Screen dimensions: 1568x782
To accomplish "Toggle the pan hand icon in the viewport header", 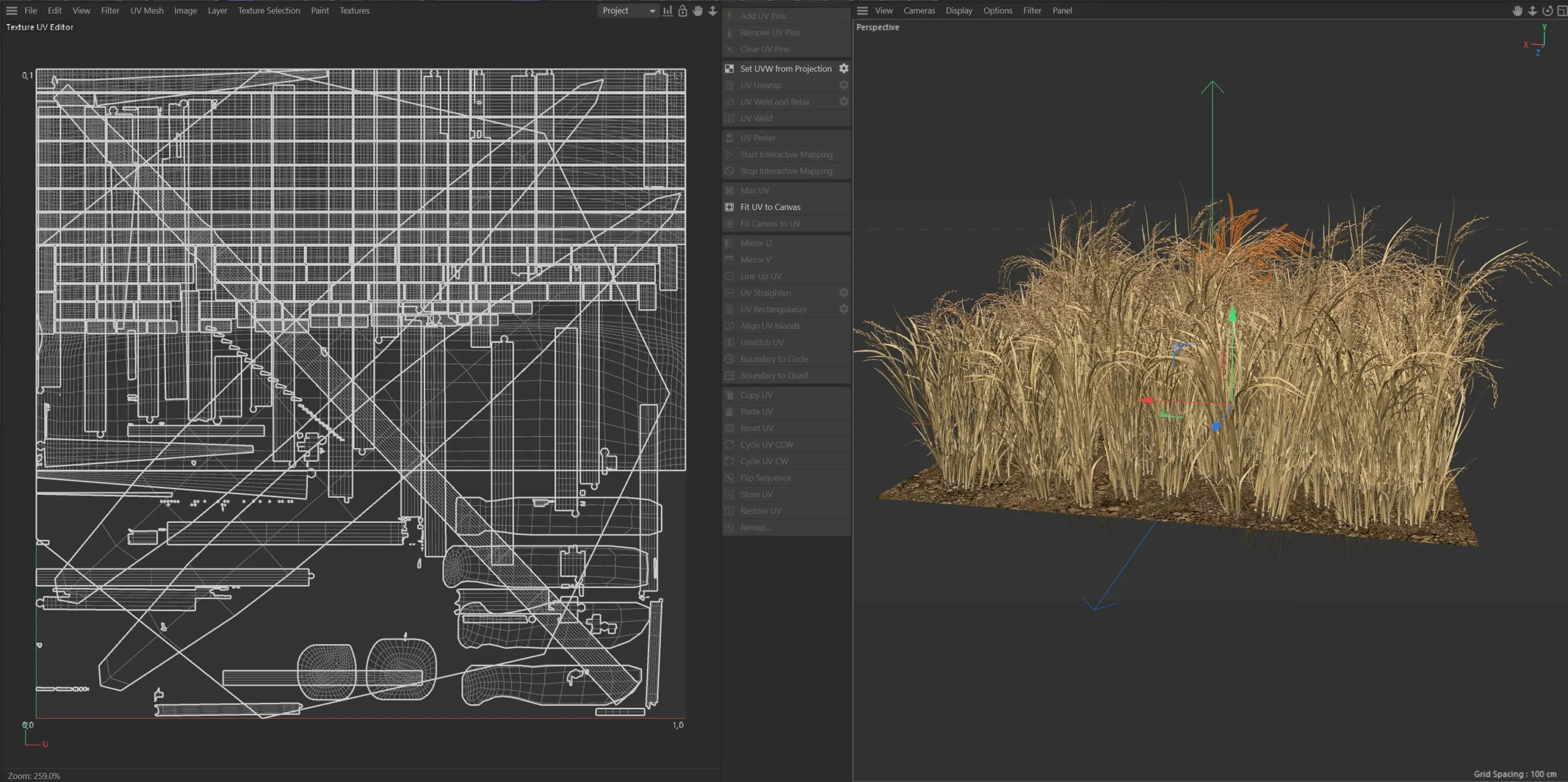I will coord(1517,10).
